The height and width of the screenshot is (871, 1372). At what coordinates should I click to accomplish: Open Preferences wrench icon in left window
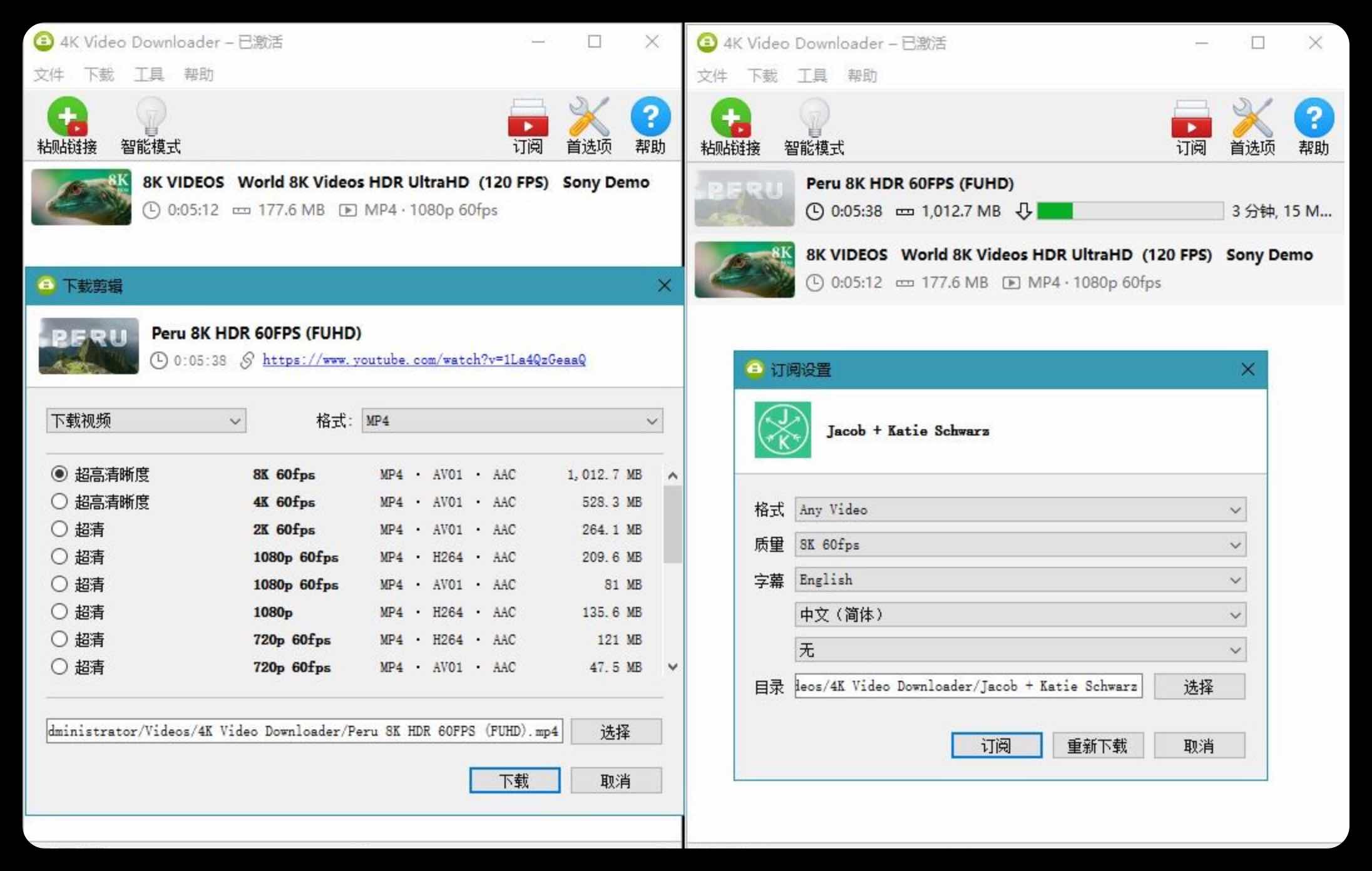pos(588,117)
